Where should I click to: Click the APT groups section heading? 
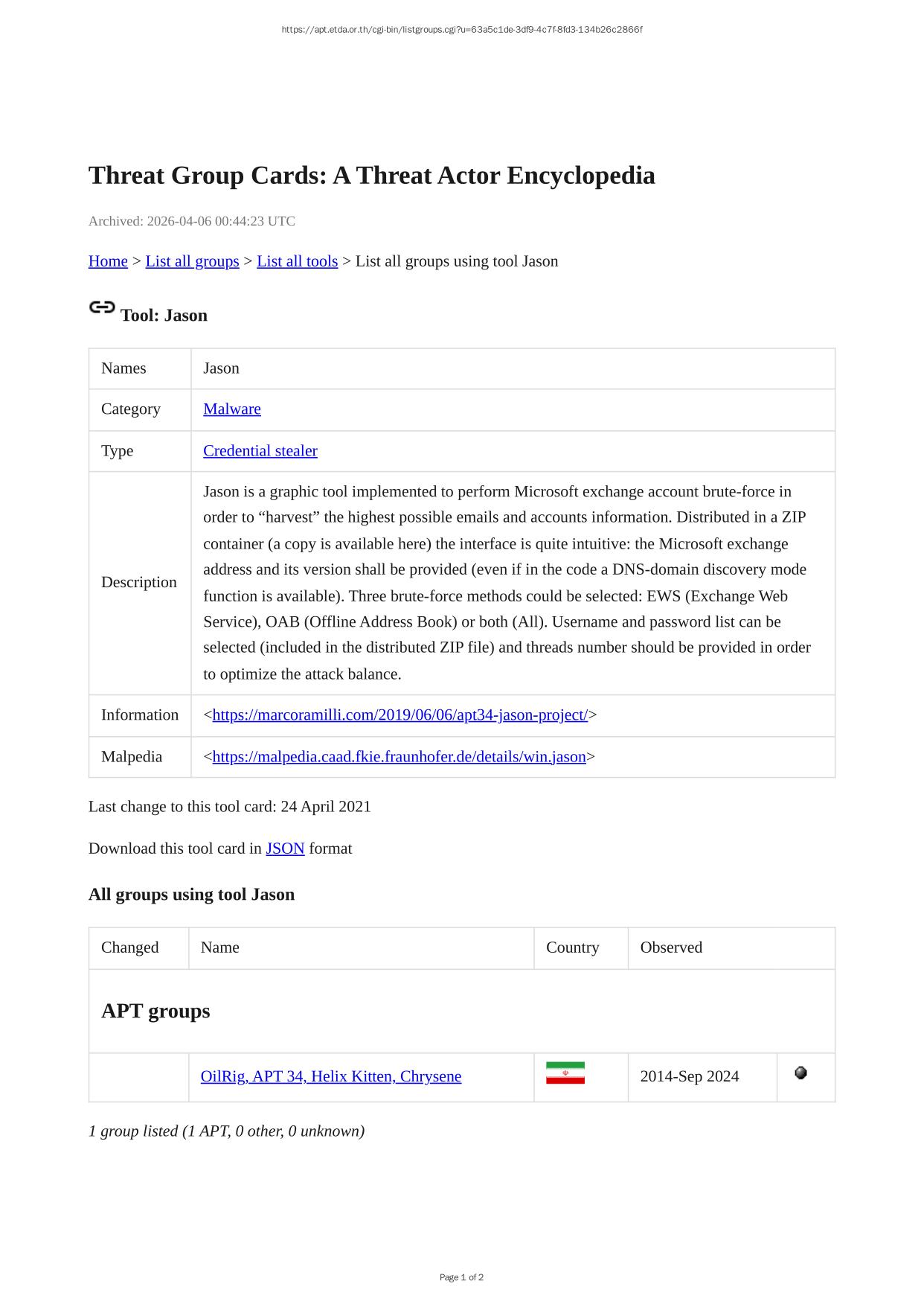click(x=155, y=1011)
